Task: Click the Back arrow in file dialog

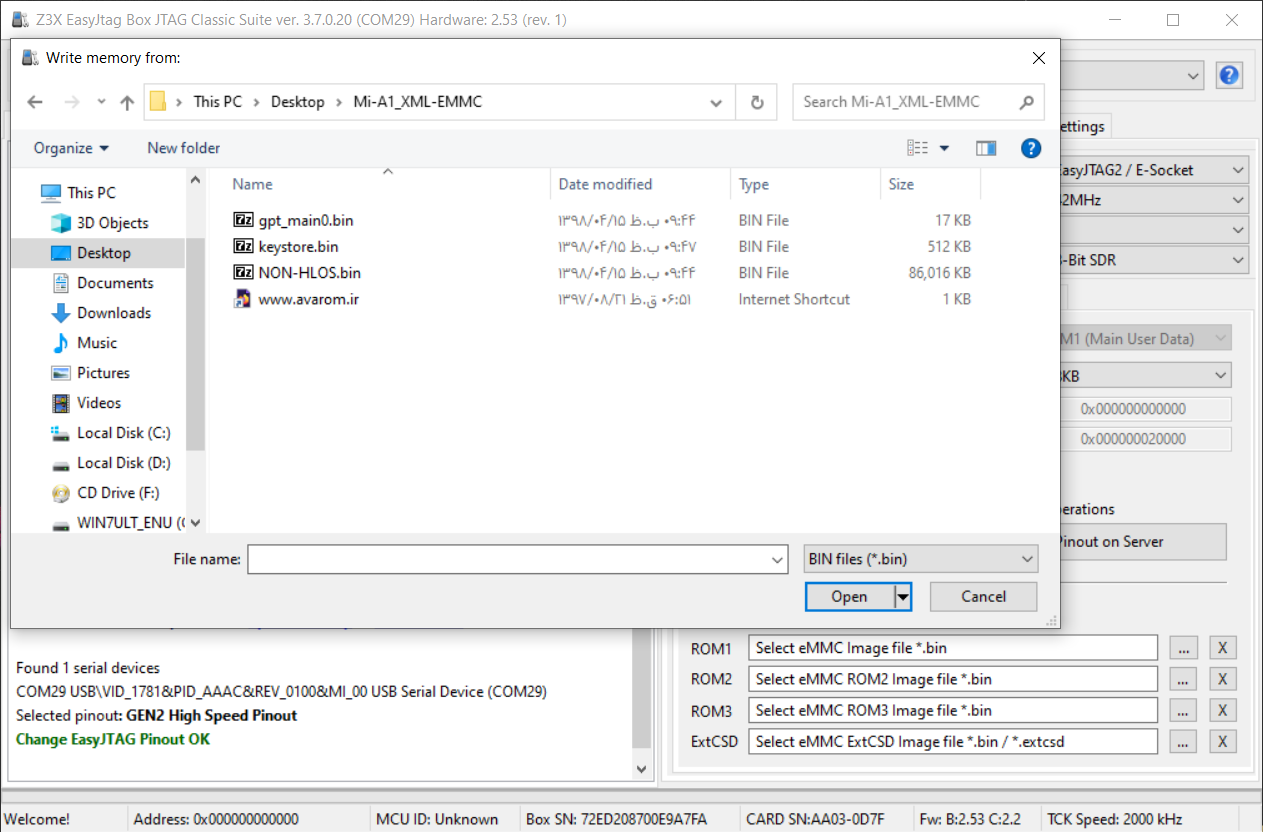Action: [35, 102]
